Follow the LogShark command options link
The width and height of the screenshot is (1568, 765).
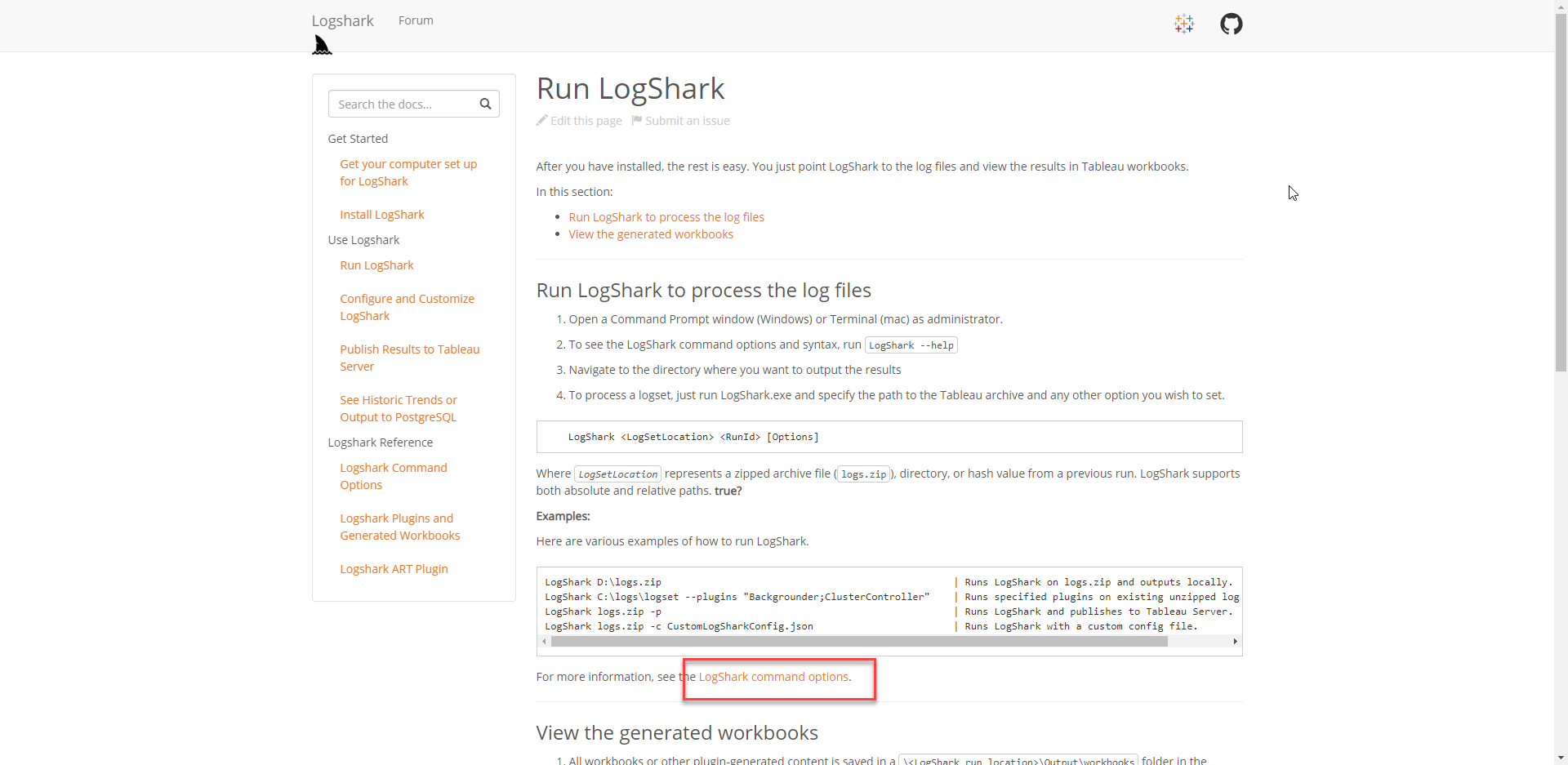(773, 677)
